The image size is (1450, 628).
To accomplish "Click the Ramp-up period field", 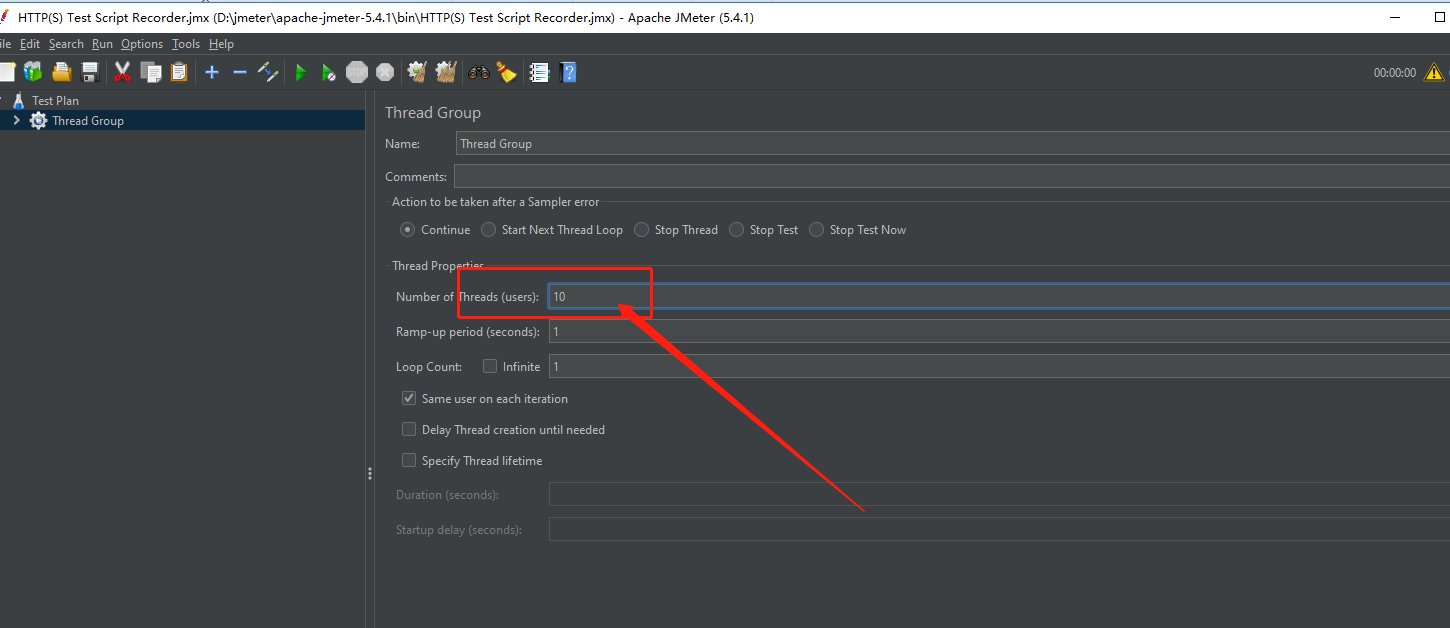I will coord(999,331).
